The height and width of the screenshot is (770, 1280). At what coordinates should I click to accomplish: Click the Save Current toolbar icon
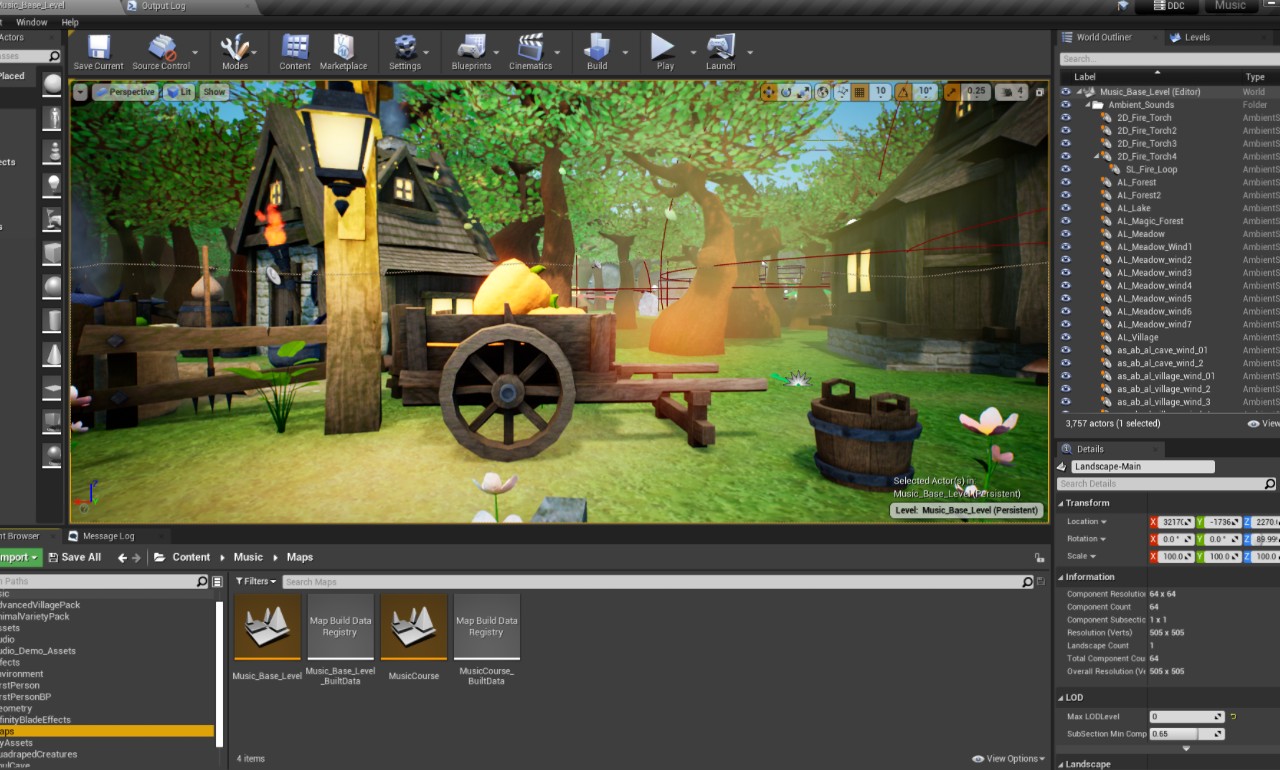tap(98, 48)
